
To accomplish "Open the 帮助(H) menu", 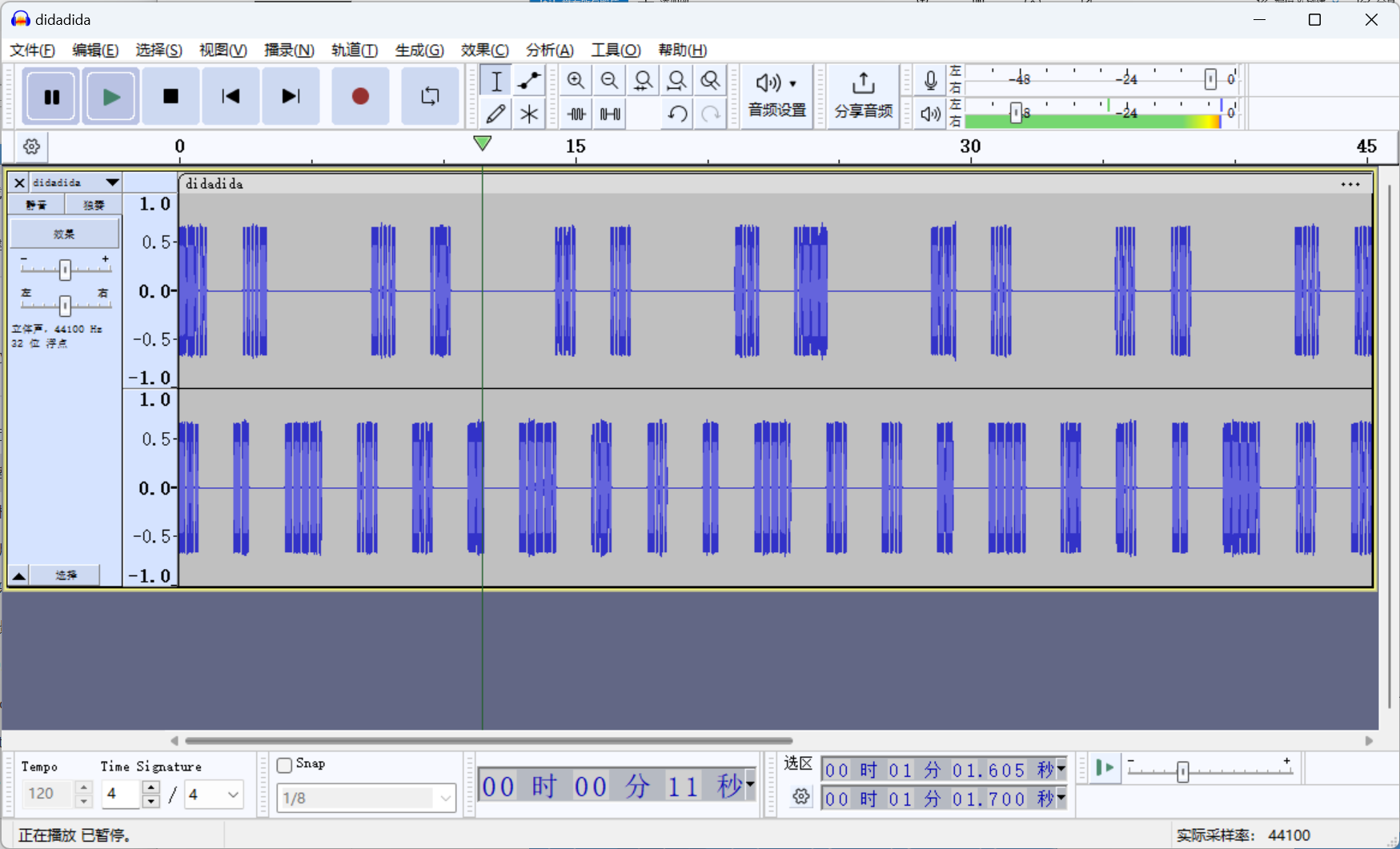I will tap(682, 50).
